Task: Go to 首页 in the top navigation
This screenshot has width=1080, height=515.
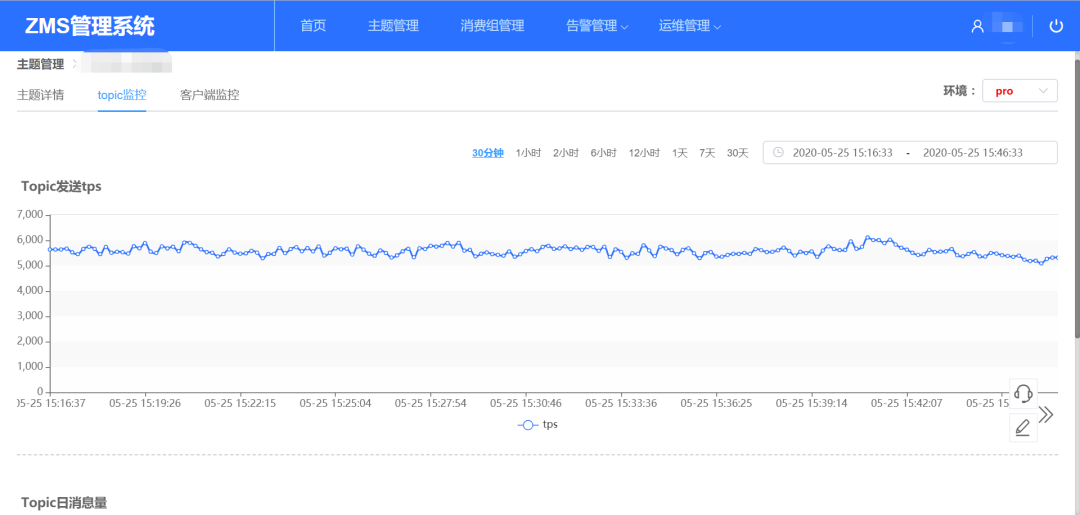Action: click(x=313, y=26)
